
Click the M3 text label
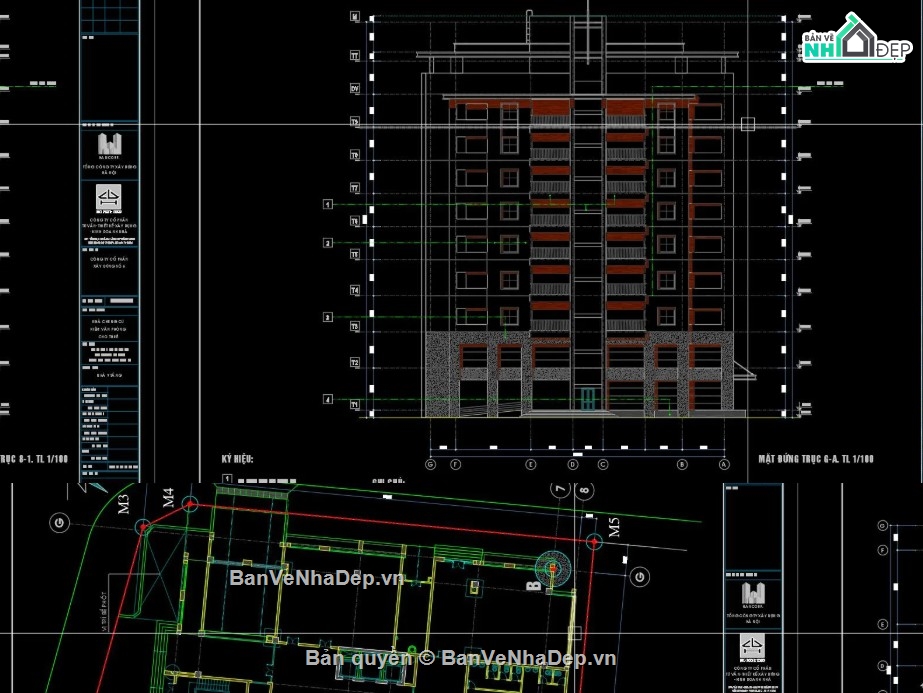123,504
